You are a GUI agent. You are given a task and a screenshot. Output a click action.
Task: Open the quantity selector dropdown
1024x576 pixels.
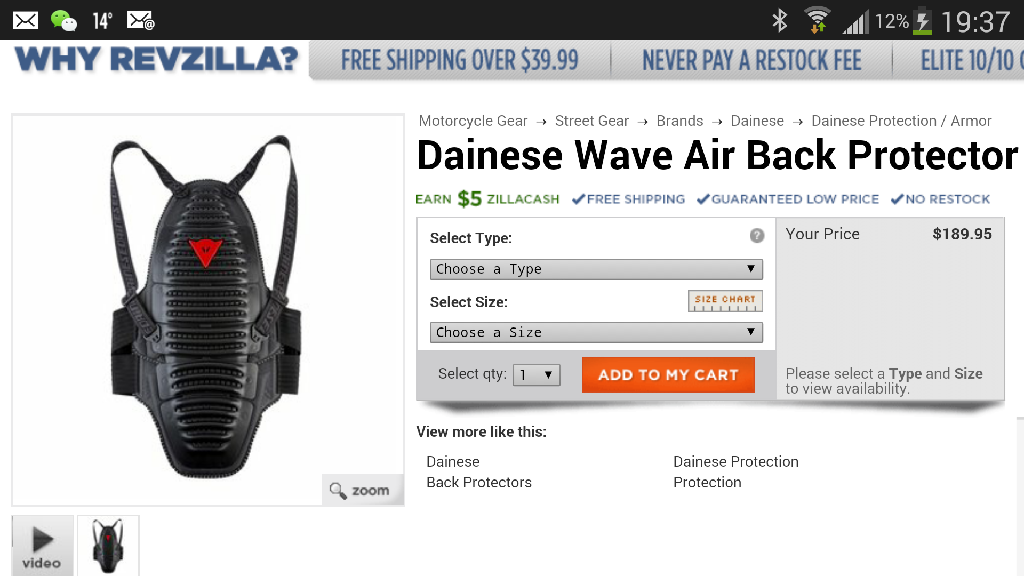536,375
